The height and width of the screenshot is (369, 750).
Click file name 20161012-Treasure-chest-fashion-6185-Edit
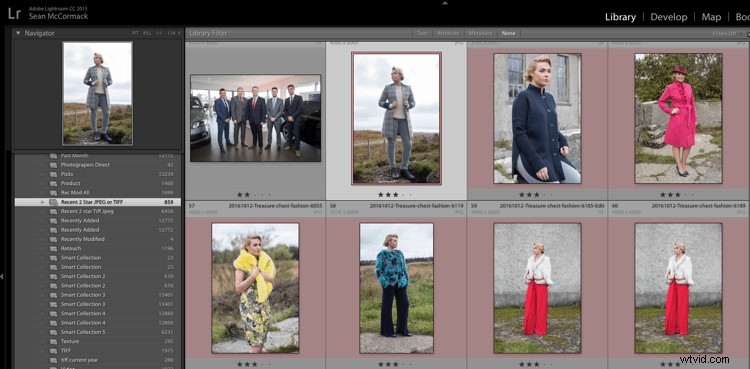(x=552, y=206)
